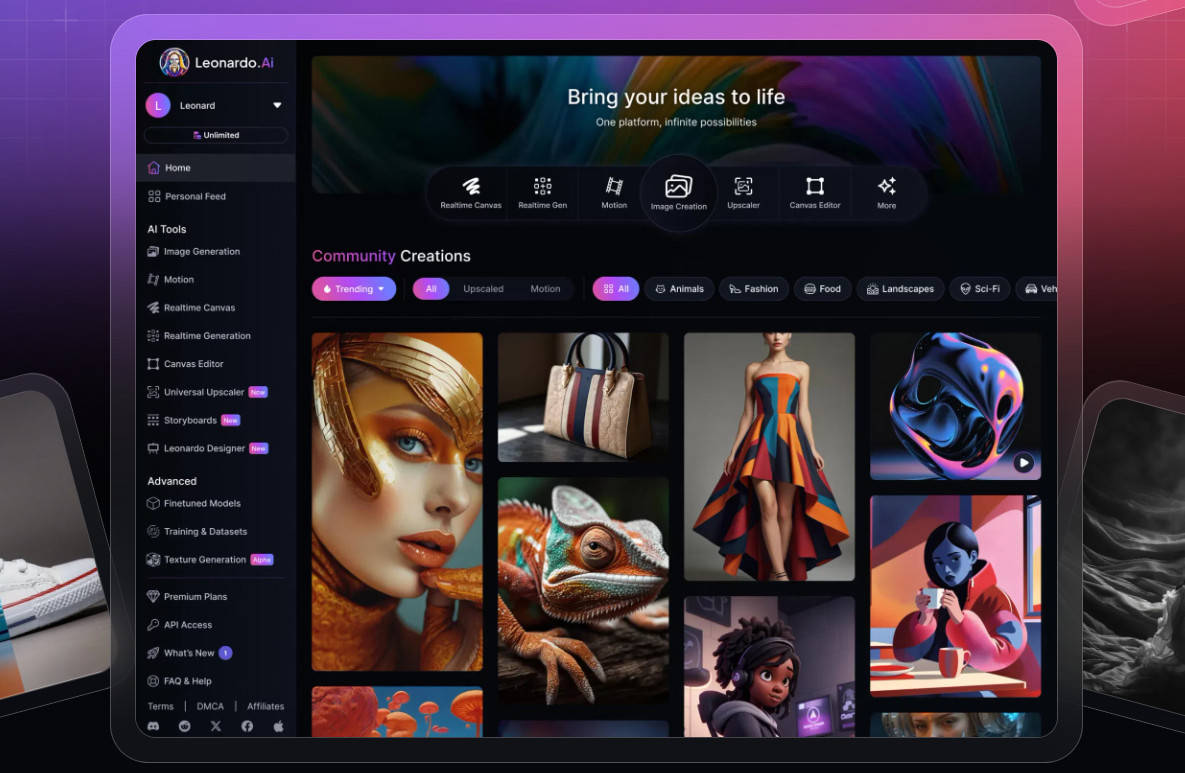
Task: Open the DMCA footer link
Action: (x=210, y=706)
